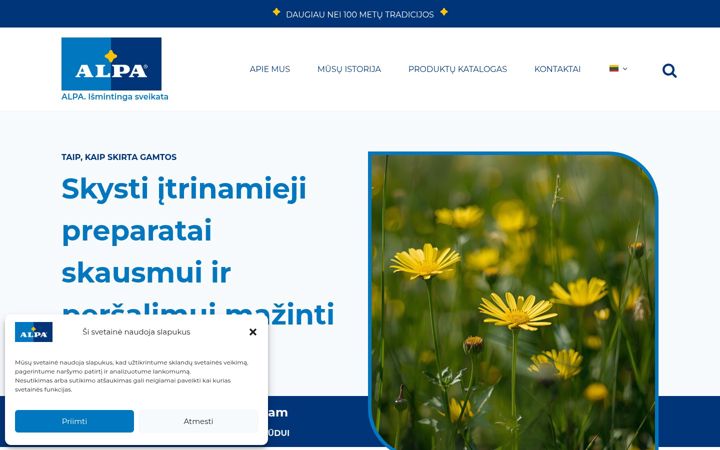Click the small ALPA logo in cookie popup
Image resolution: width=720 pixels, height=450 pixels.
click(34, 332)
